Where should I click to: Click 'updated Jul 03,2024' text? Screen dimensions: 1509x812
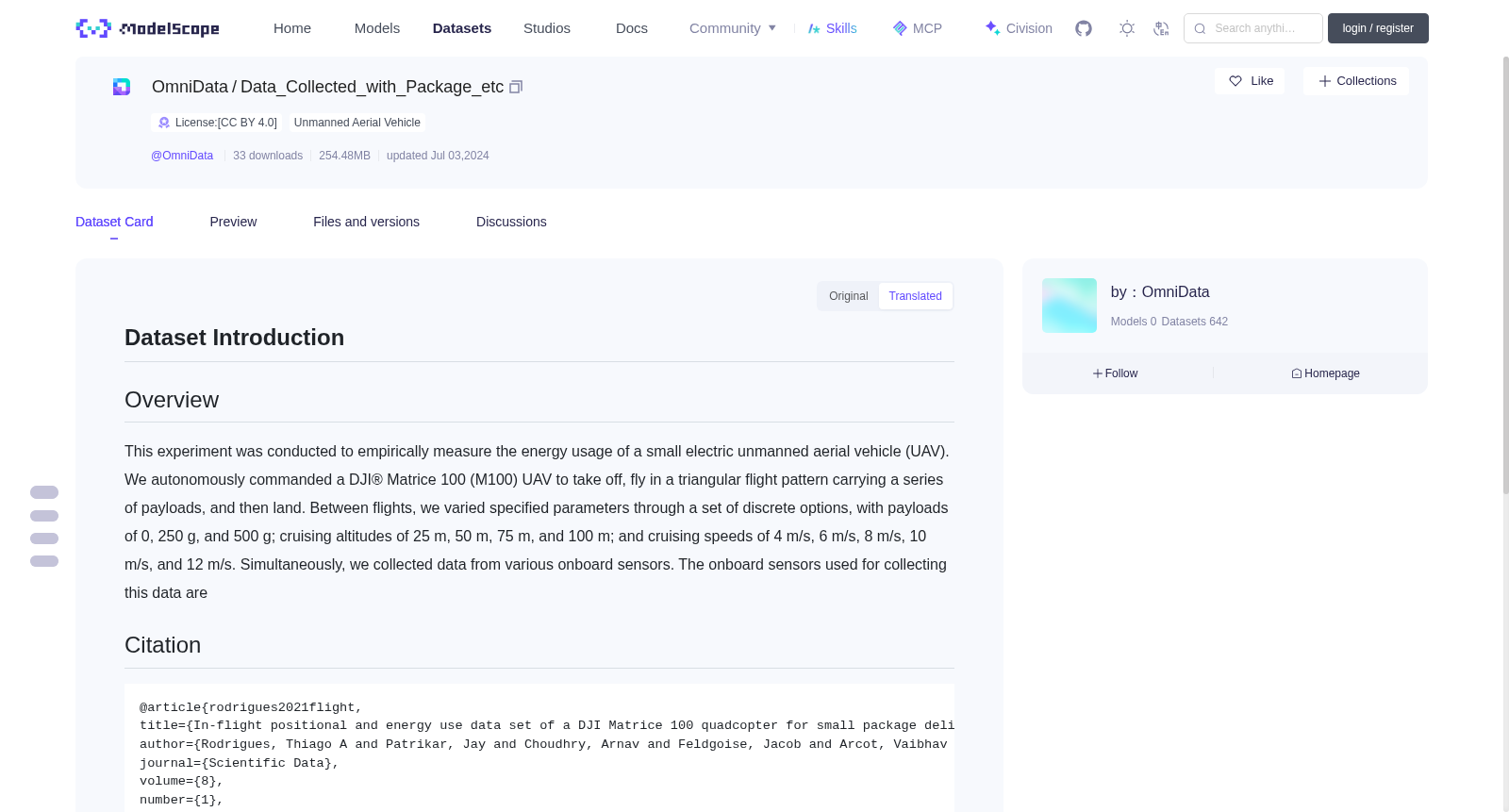438,156
